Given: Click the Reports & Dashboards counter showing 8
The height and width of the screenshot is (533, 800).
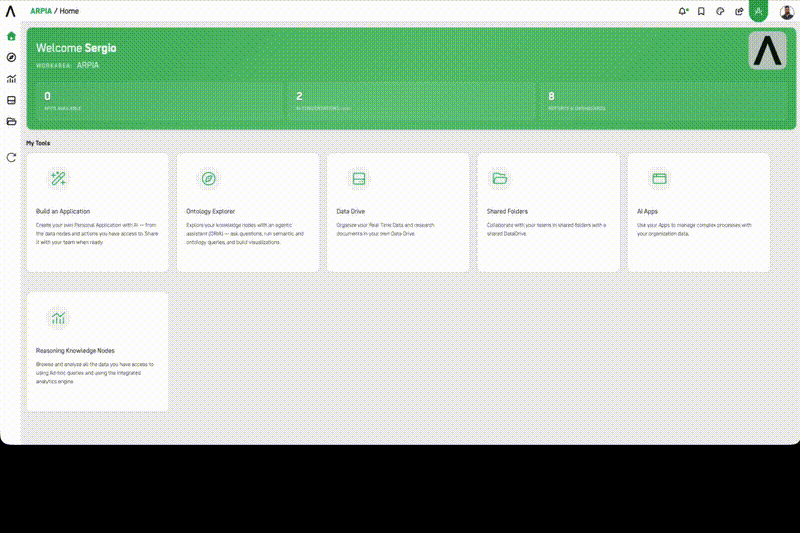Looking at the screenshot, I should [x=664, y=101].
